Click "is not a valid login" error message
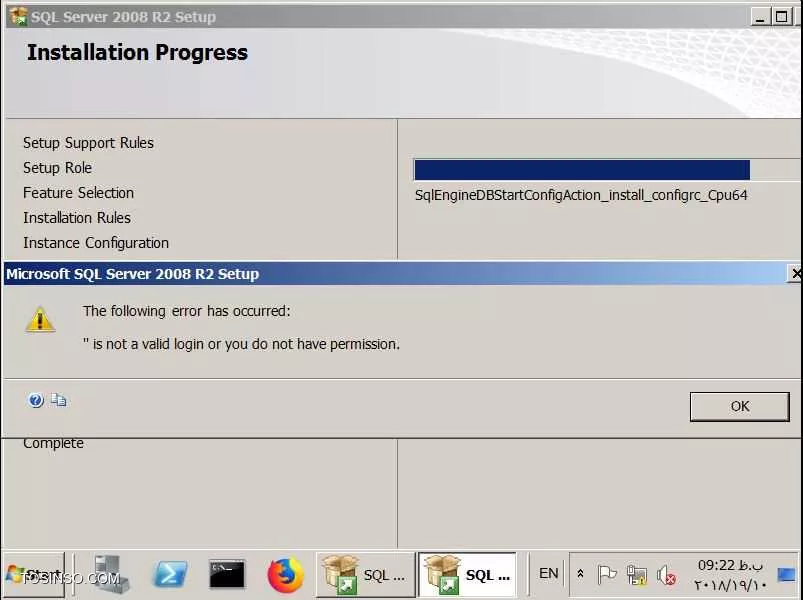The image size is (803, 600). pos(241,344)
